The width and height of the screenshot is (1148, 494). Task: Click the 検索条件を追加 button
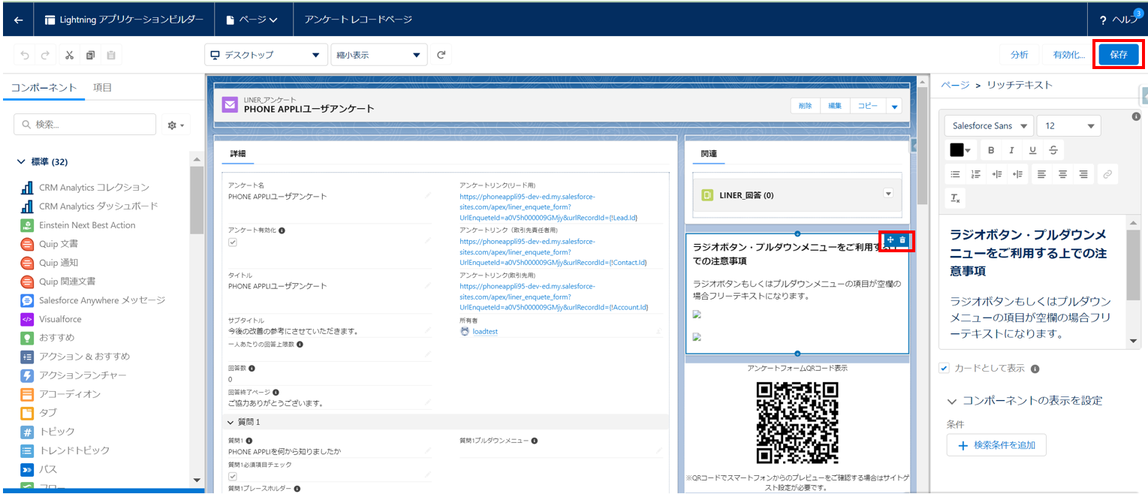[996, 444]
